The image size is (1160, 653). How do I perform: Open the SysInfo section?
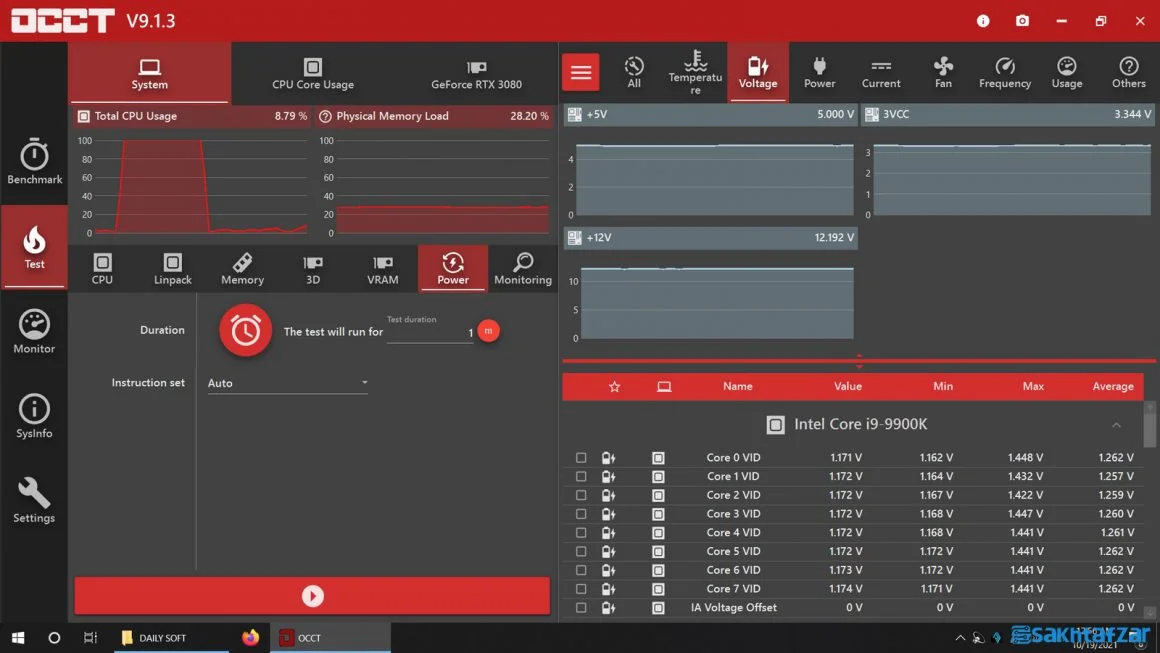(x=34, y=416)
